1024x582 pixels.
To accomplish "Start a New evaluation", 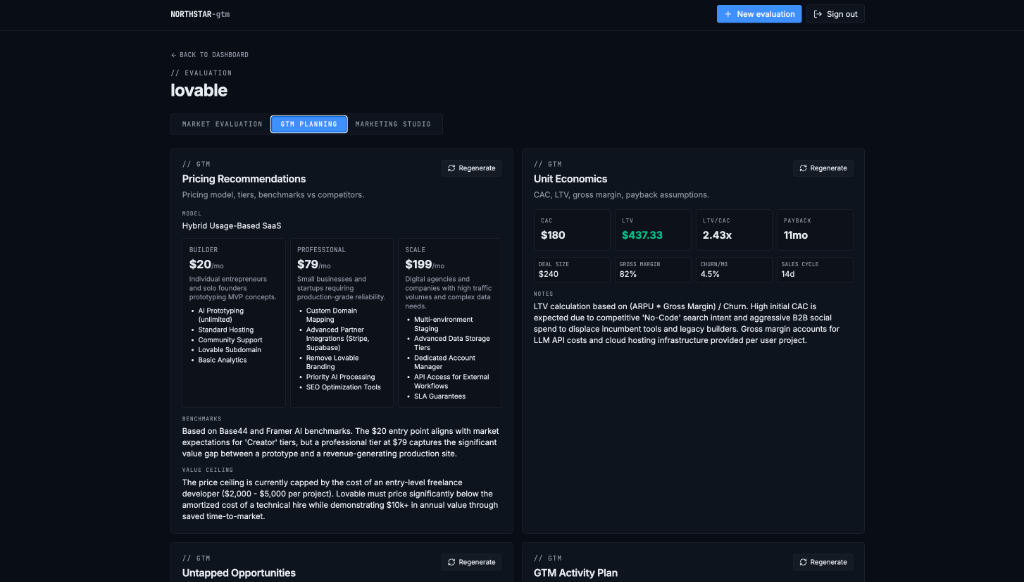I will (759, 14).
